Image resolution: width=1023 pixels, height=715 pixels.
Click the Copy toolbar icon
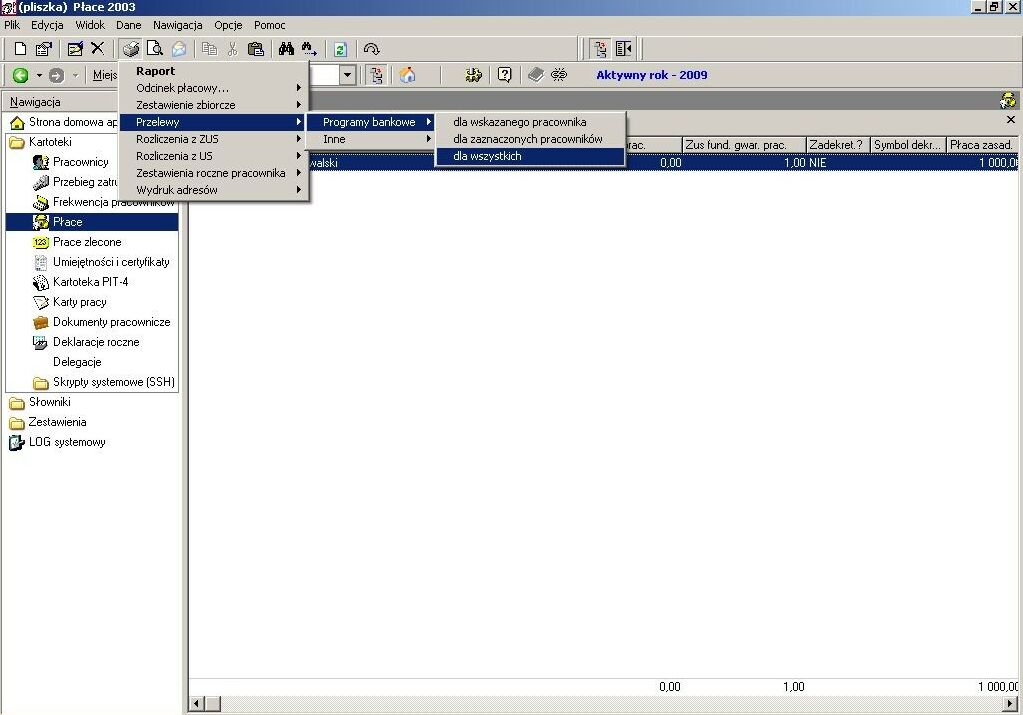209,49
